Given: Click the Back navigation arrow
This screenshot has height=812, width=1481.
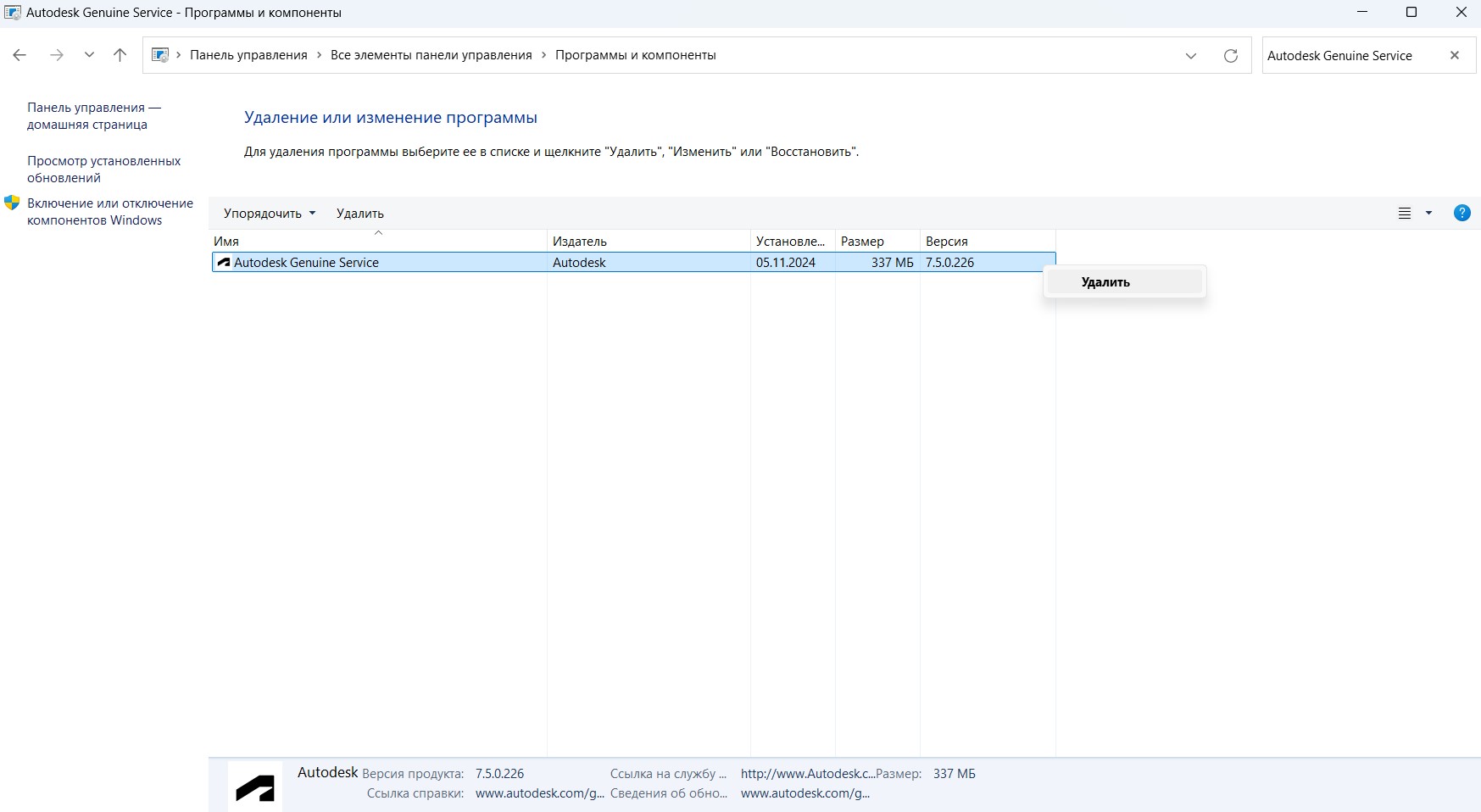Looking at the screenshot, I should point(19,55).
